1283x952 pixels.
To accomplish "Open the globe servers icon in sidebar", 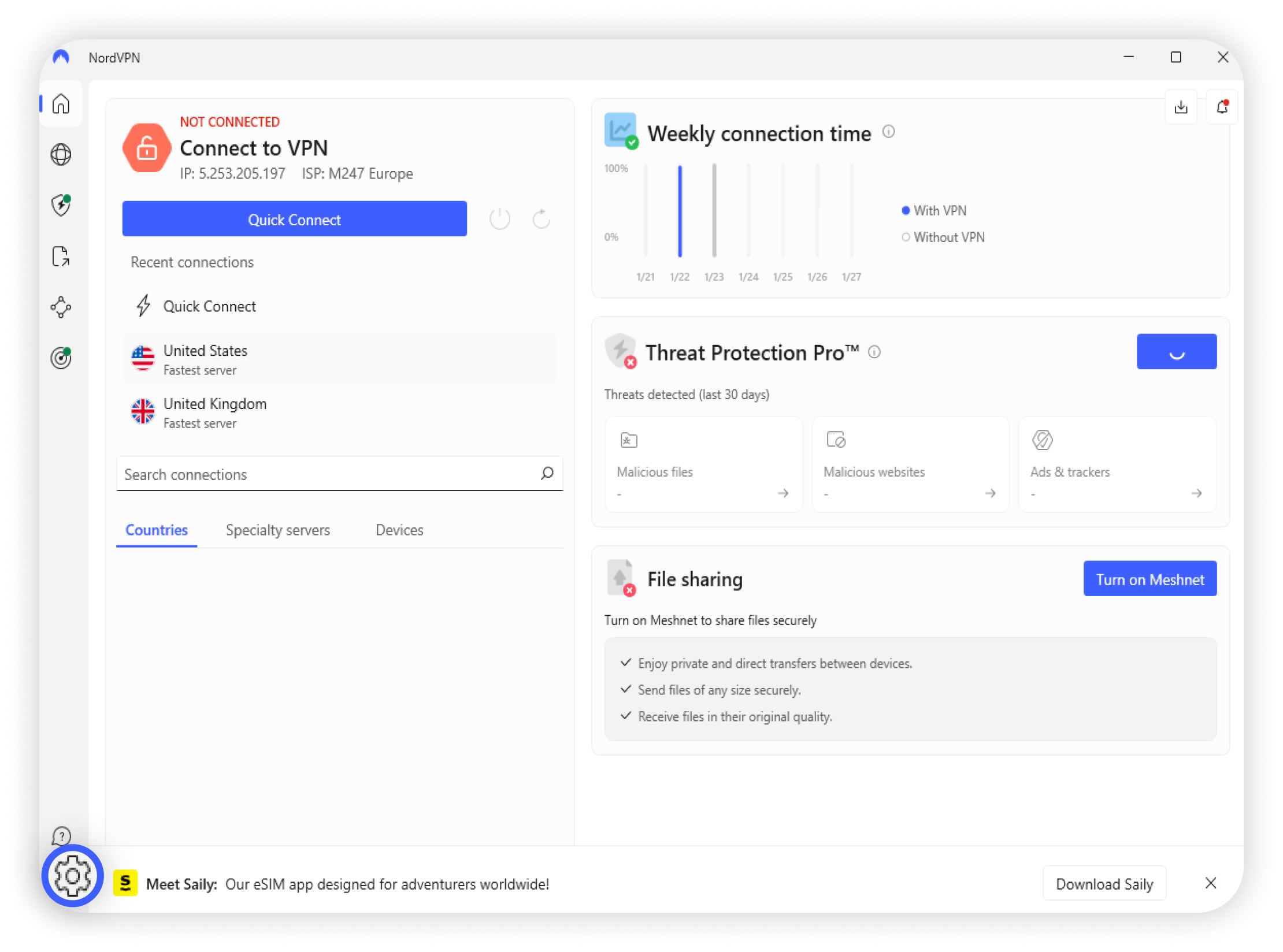I will tap(61, 155).
